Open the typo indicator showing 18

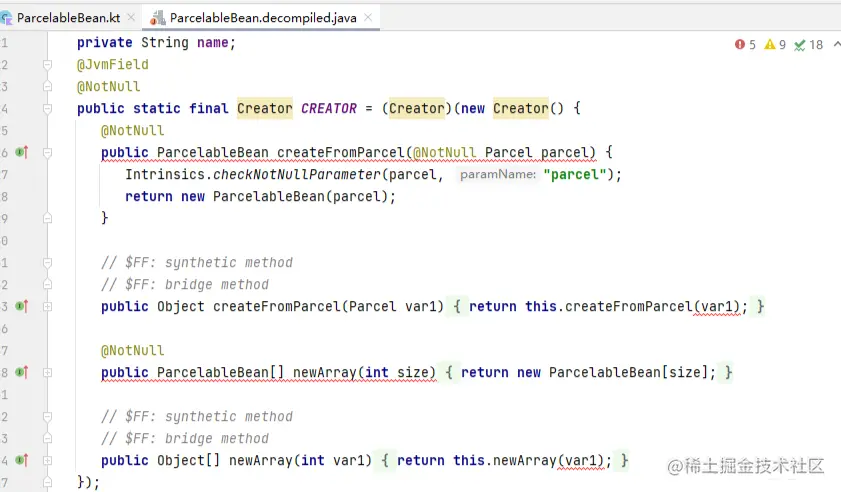pyautogui.click(x=808, y=45)
